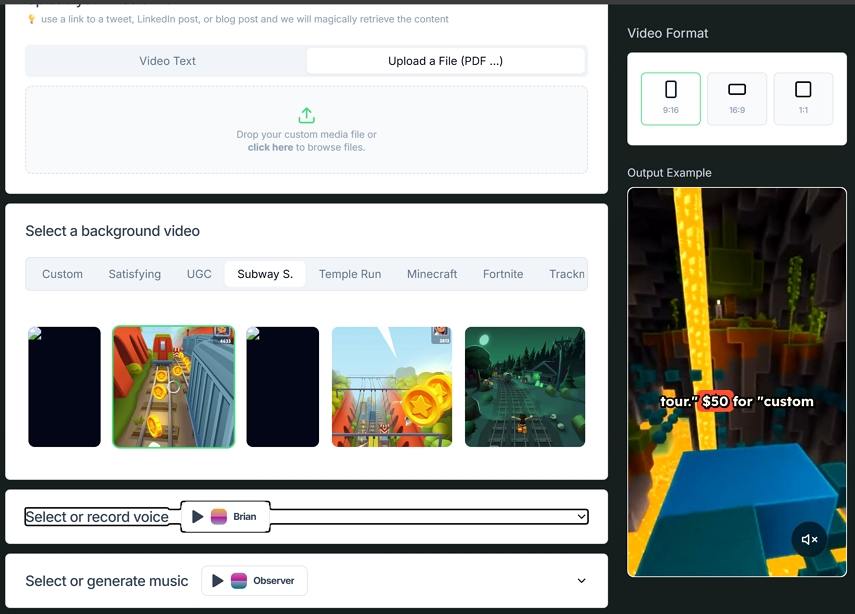
Task: Keep Upload a File (PDF) mode selected
Action: (444, 61)
